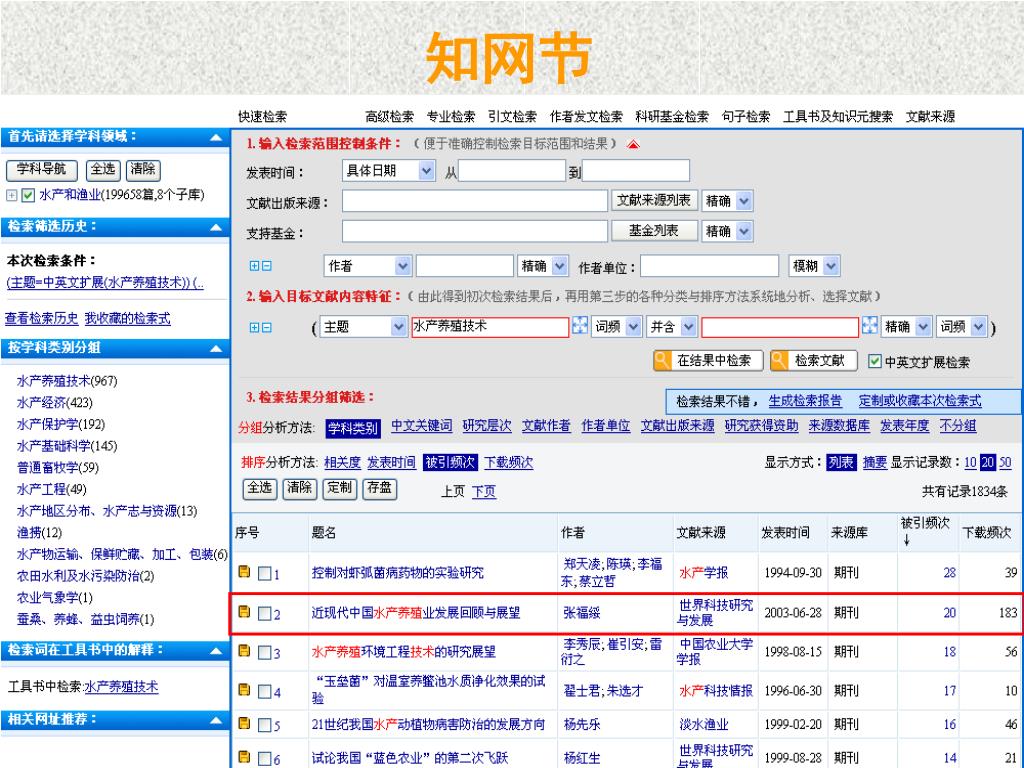
Task: Switch to 专业检索 tab
Action: click(451, 117)
